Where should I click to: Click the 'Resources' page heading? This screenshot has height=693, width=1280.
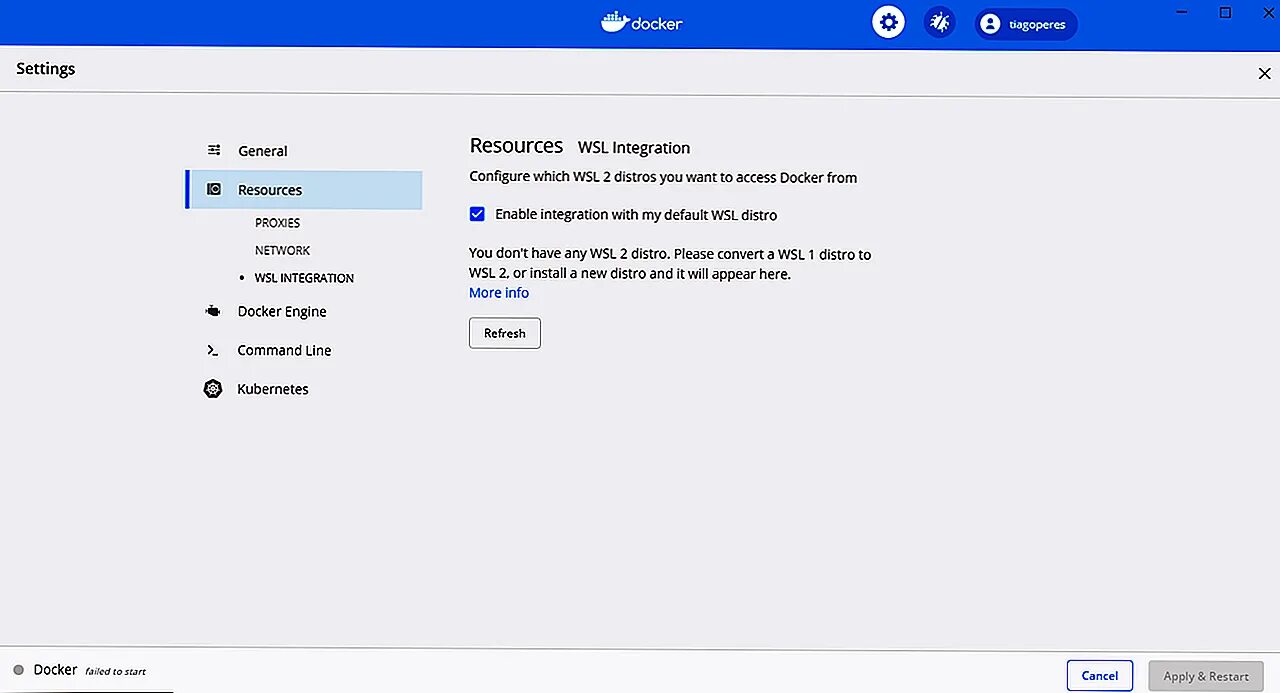point(516,146)
